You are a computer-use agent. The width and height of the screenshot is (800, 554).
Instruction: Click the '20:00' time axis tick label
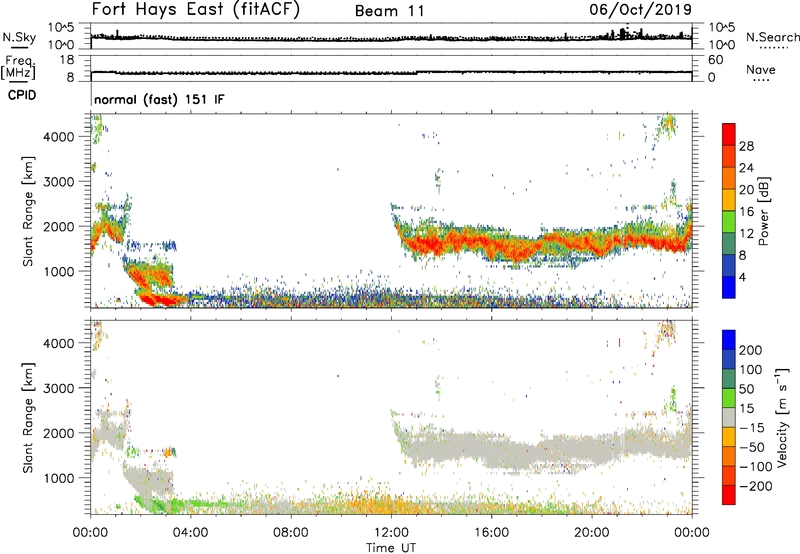coord(591,533)
